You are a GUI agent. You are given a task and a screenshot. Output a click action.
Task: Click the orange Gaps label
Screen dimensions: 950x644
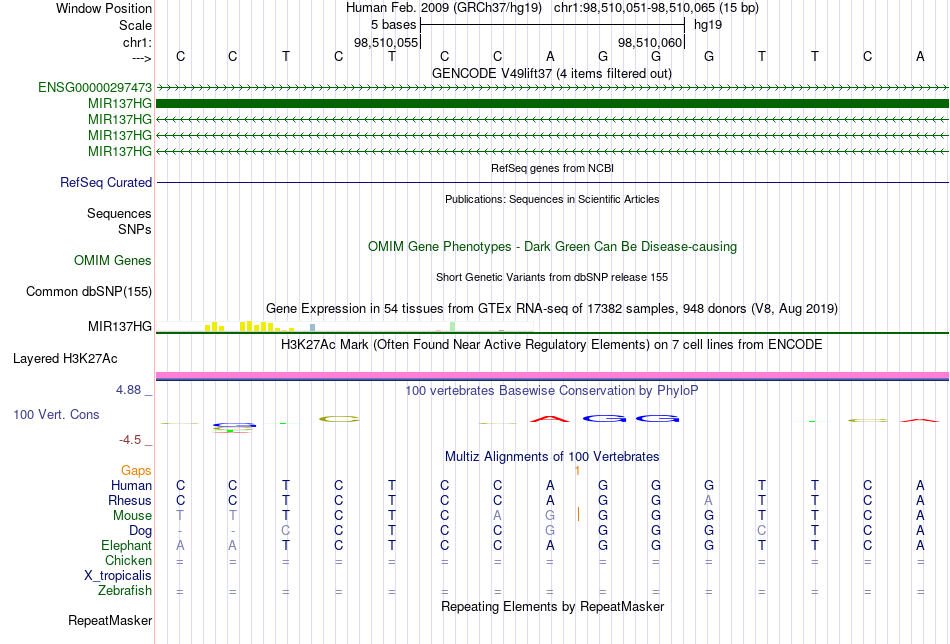coord(136,471)
